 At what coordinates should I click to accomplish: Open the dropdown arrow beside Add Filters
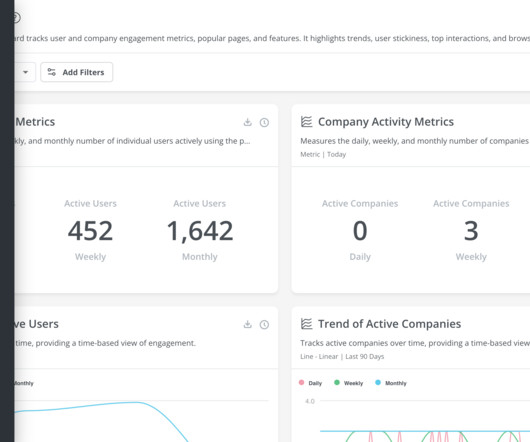click(x=25, y=72)
